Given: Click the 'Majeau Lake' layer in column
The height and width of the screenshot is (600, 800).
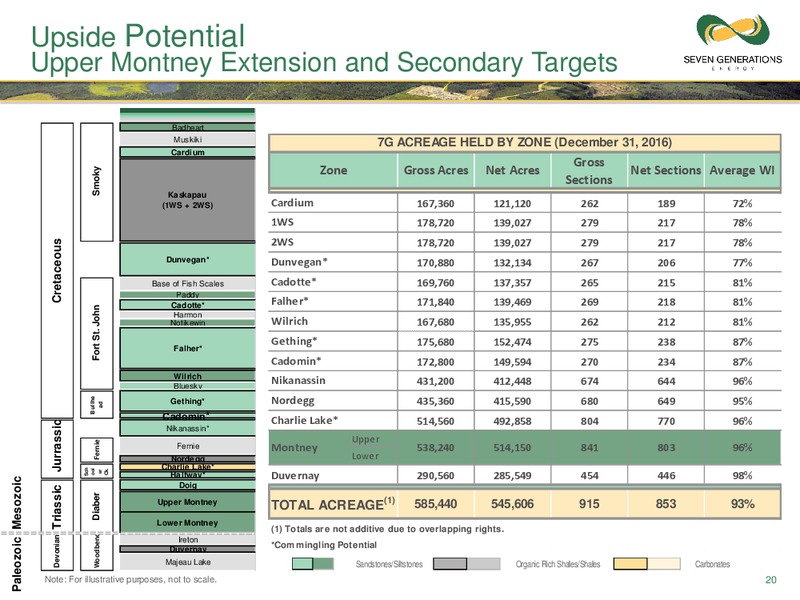Looking at the screenshot, I should coord(187,562).
